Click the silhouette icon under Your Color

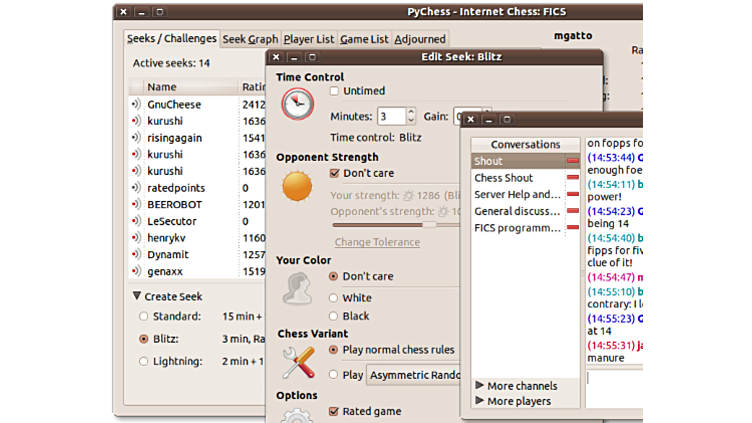point(297,287)
